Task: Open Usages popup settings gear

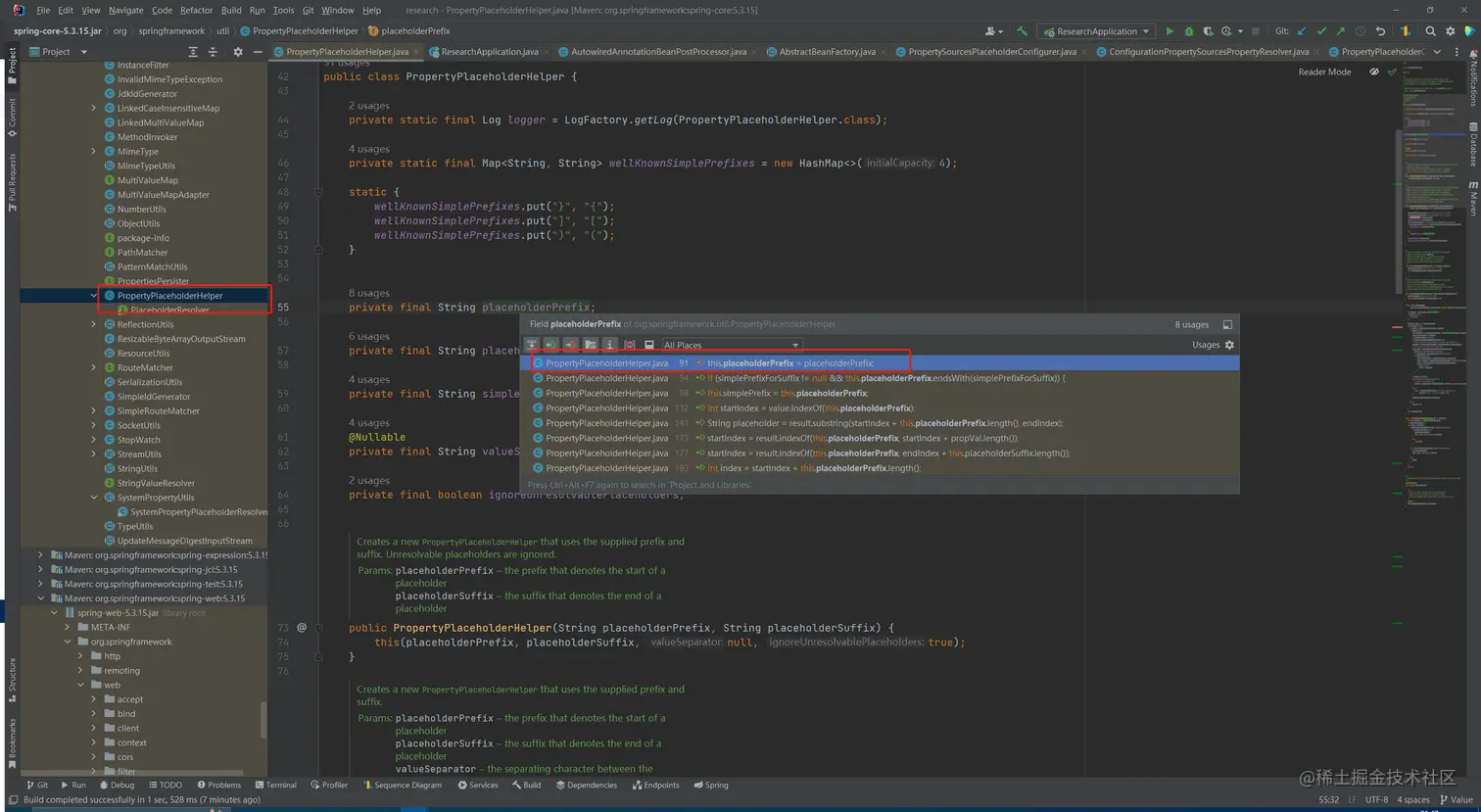Action: [1229, 345]
